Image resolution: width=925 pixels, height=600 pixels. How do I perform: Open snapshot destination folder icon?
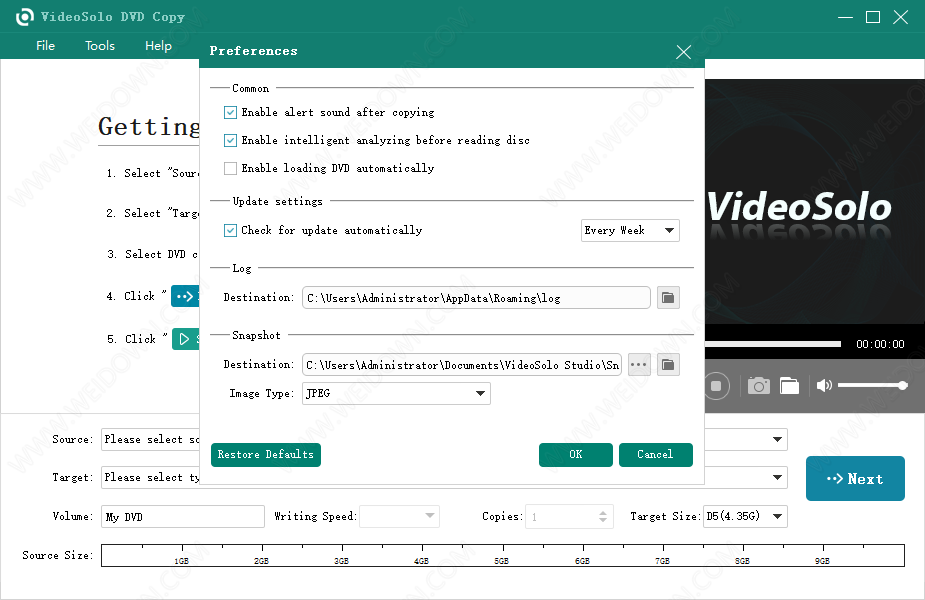coord(668,365)
